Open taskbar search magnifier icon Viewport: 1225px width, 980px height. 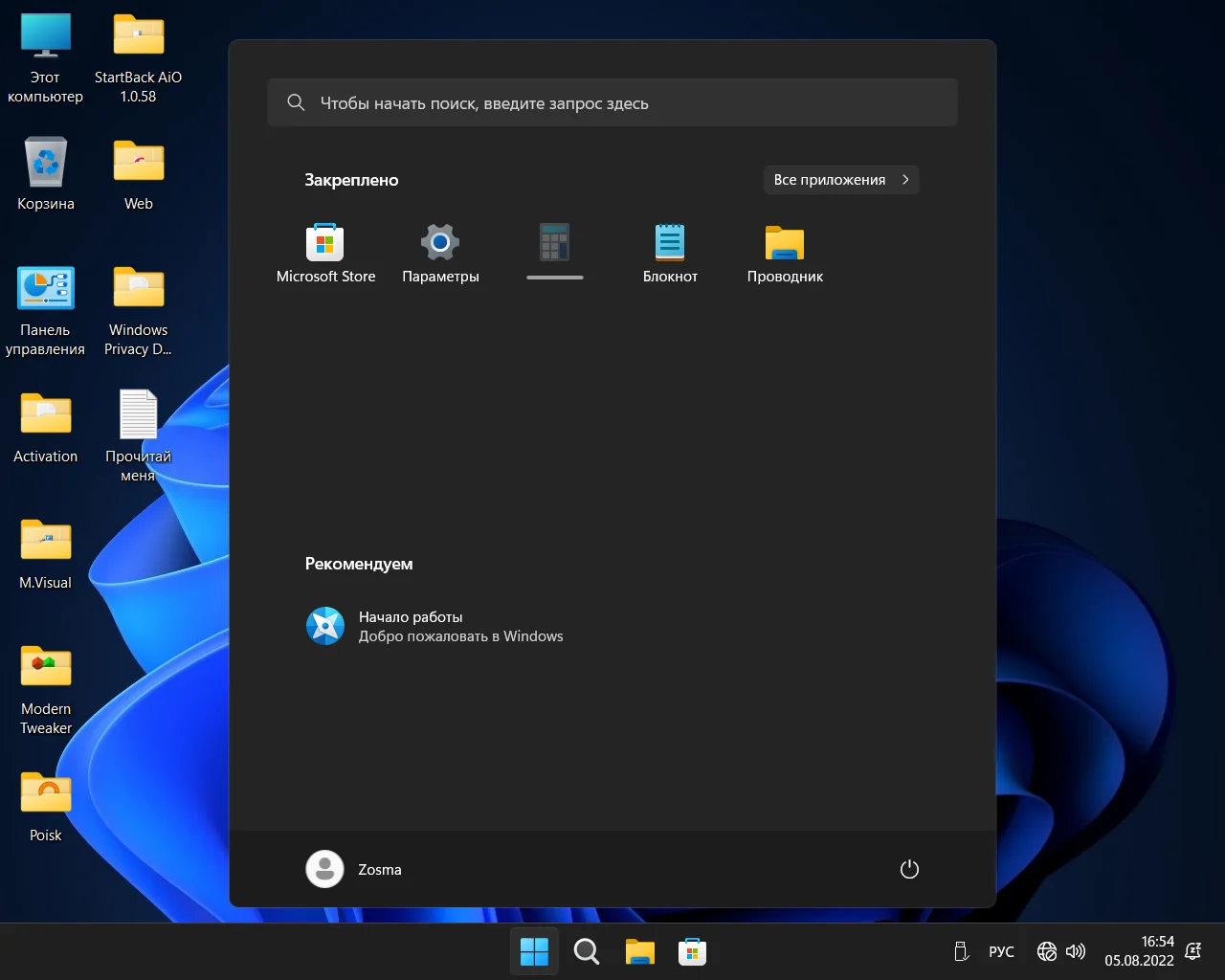tap(587, 951)
